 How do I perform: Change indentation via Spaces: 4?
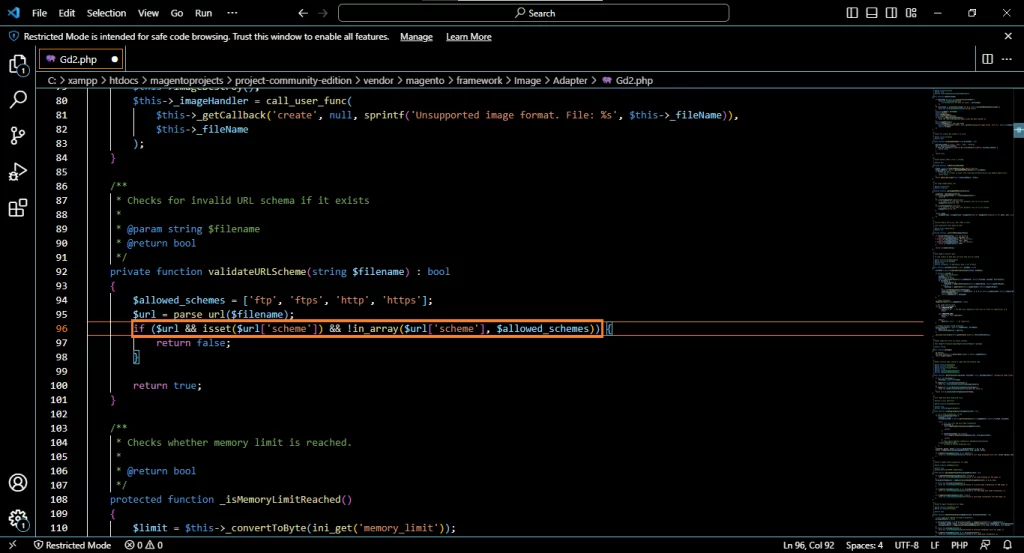[864, 545]
